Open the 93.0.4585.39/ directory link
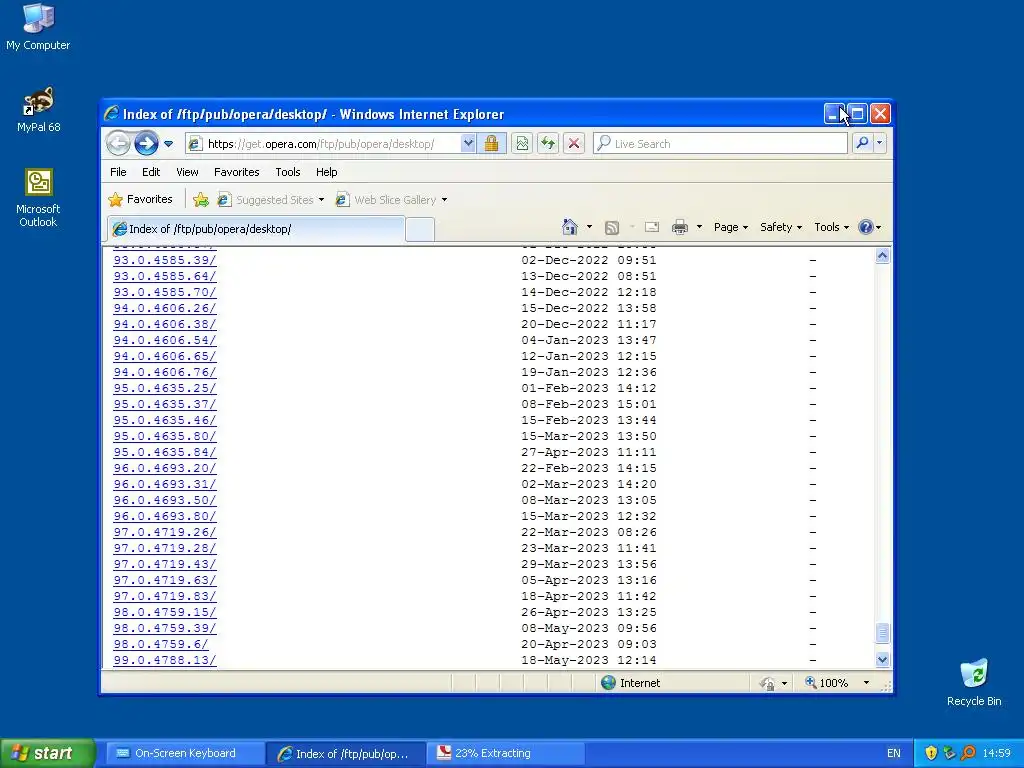This screenshot has height=768, width=1024. click(165, 260)
